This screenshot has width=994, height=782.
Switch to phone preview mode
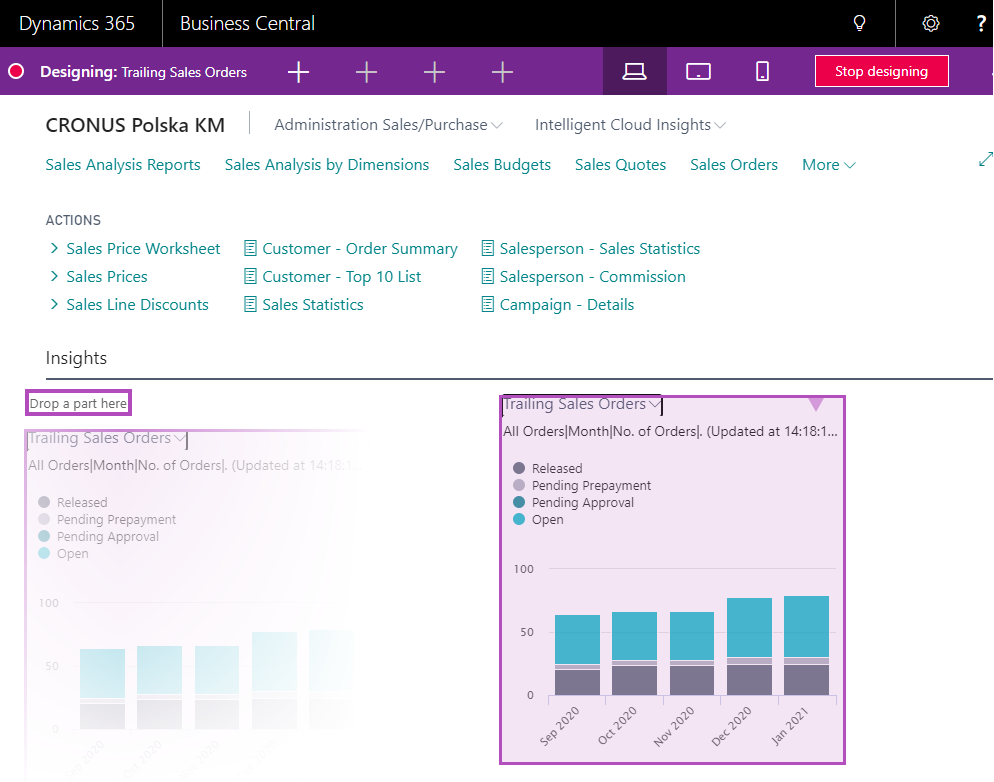pyautogui.click(x=763, y=72)
